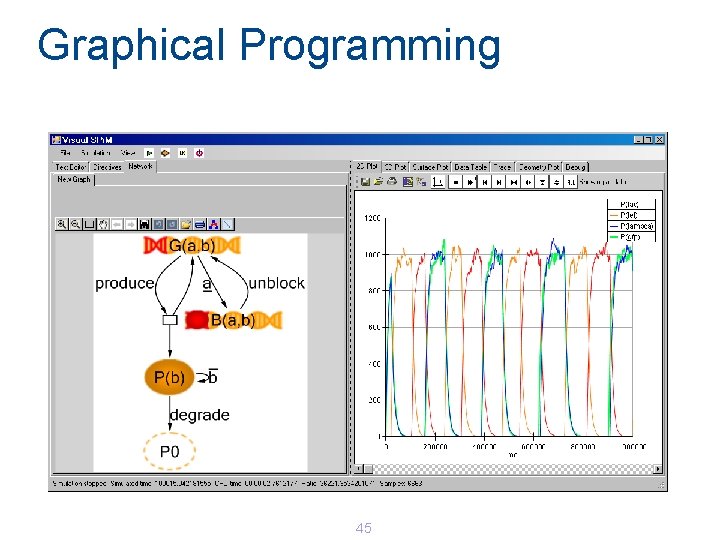This screenshot has height=540, width=720.
Task: Click the purple power stop icon
Action: (199, 153)
